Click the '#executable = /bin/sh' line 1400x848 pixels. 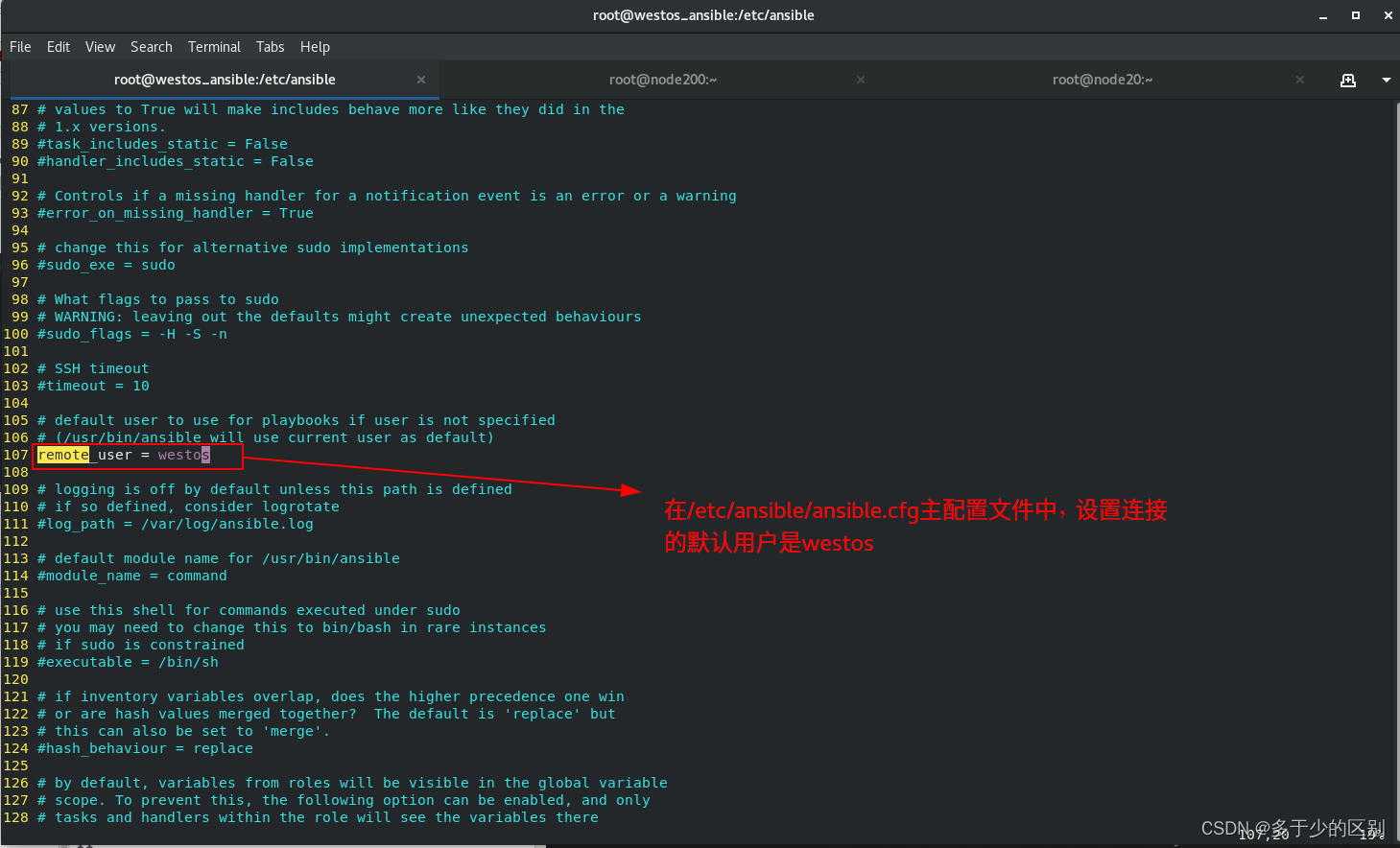[x=128, y=662]
